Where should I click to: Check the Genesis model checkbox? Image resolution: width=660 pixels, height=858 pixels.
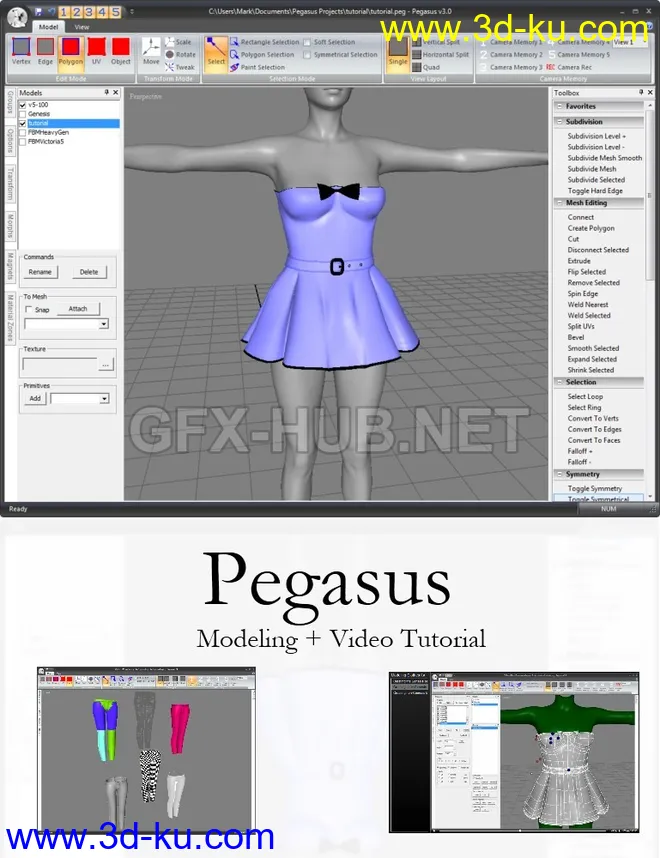coord(22,114)
